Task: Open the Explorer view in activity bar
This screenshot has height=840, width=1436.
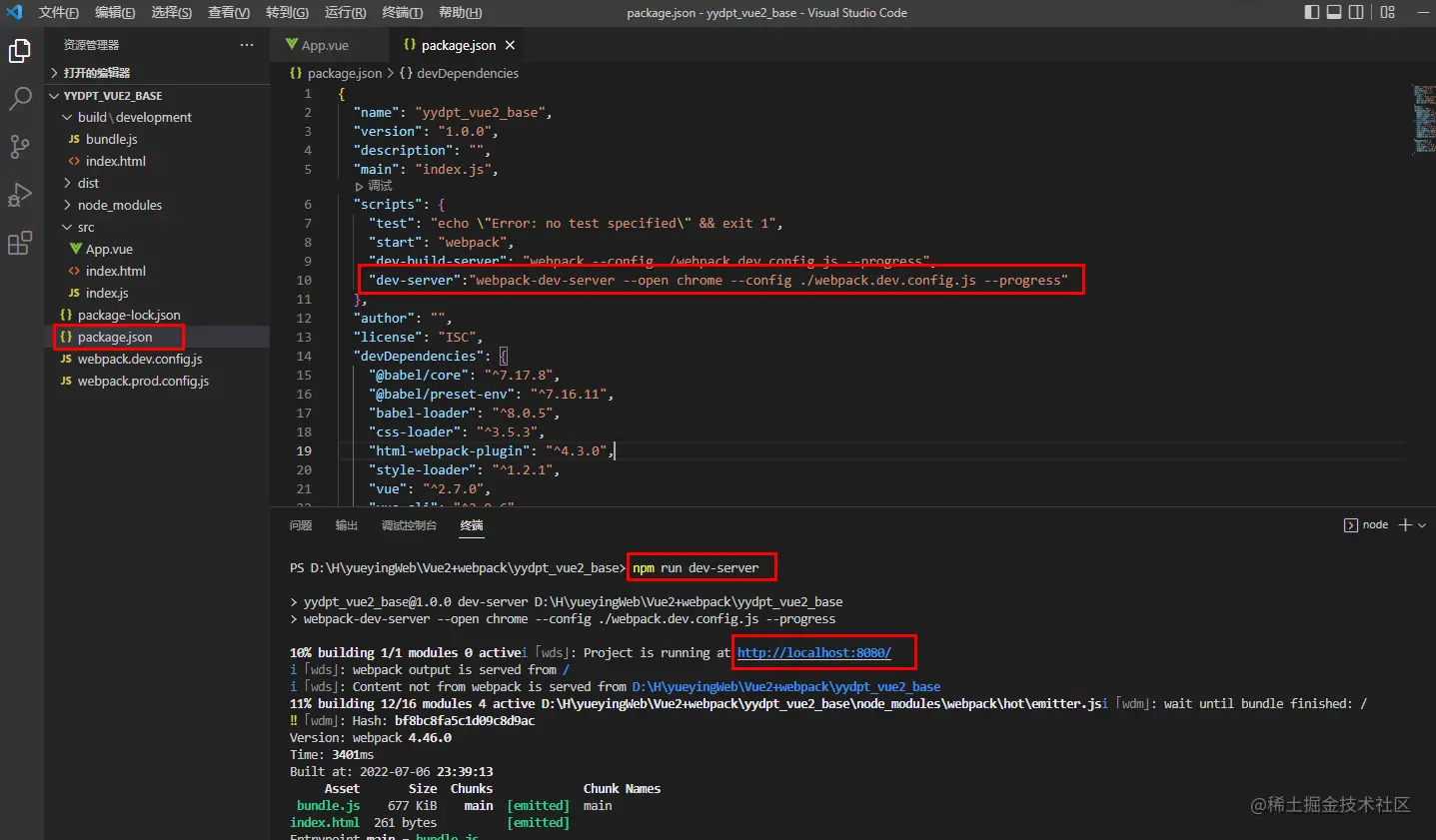Action: (20, 50)
